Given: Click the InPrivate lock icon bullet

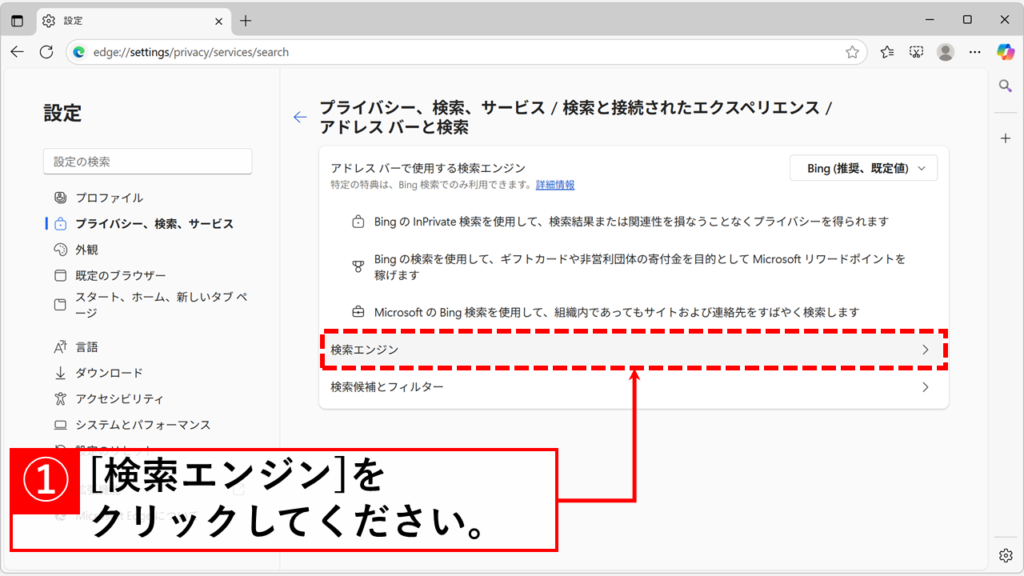Looking at the screenshot, I should point(358,222).
